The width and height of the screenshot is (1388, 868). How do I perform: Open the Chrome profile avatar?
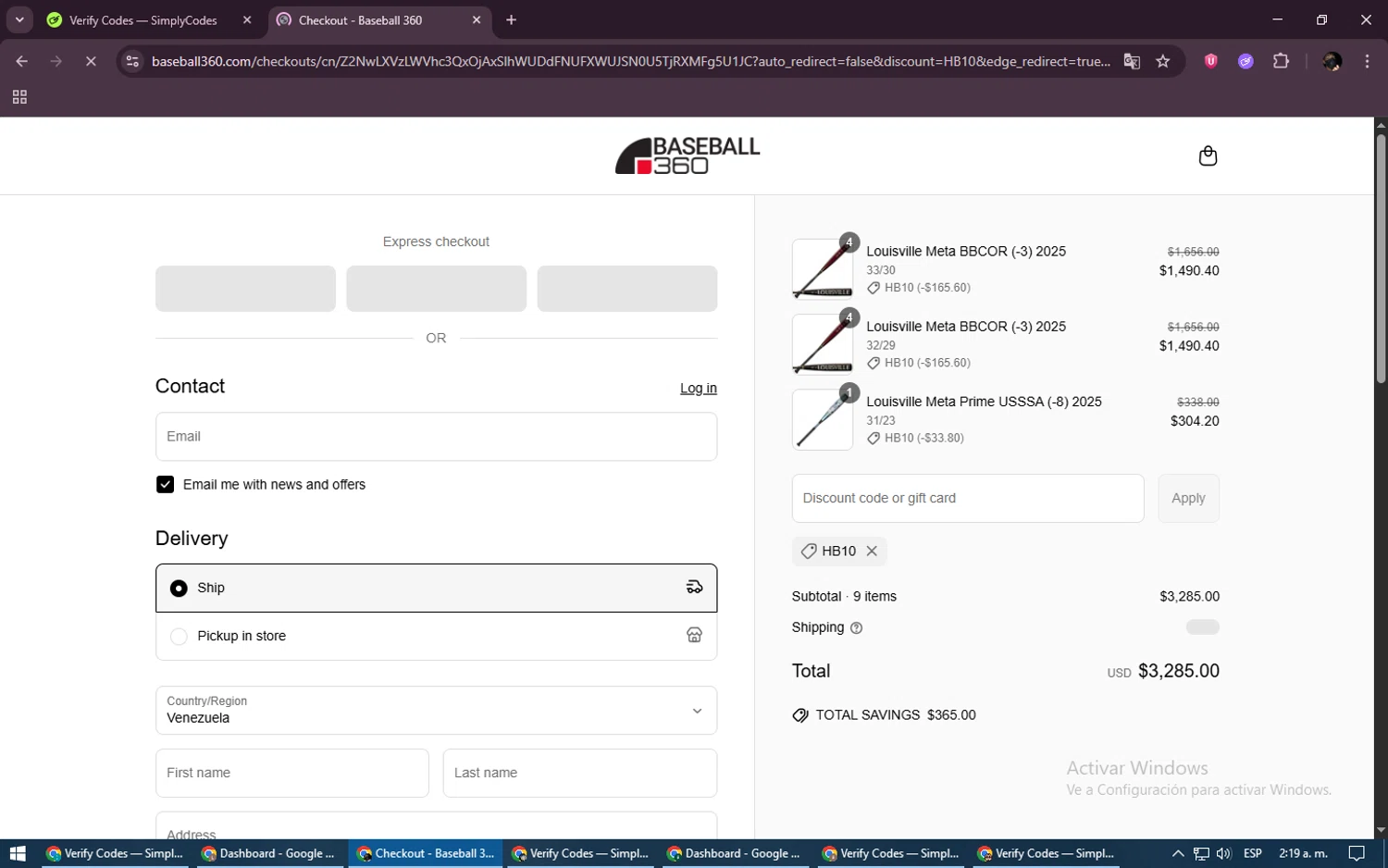click(1332, 61)
